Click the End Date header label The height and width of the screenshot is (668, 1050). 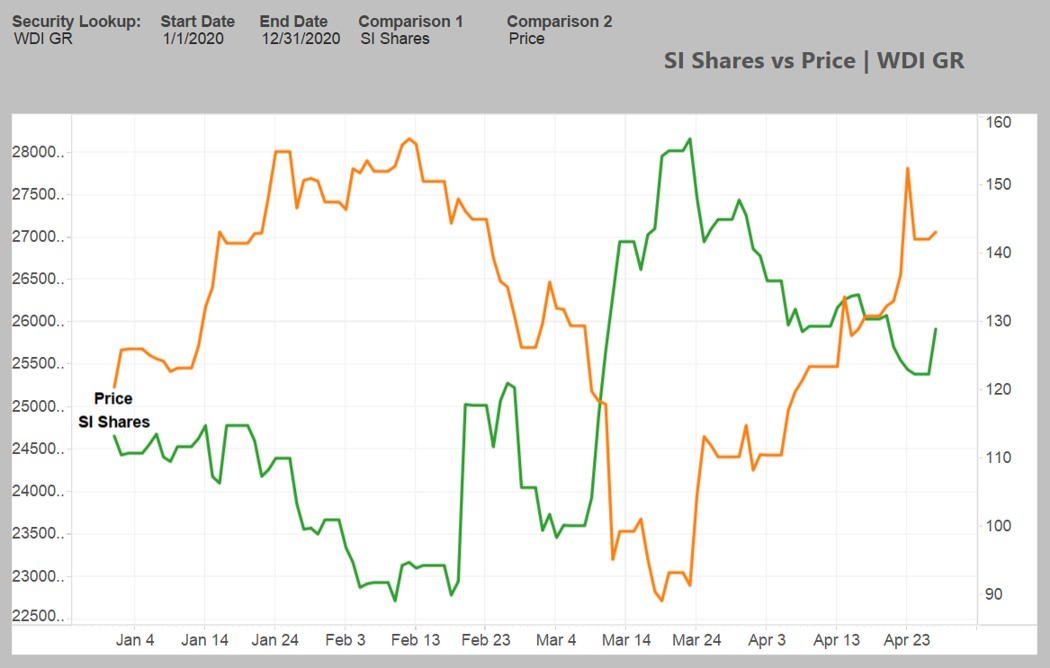pos(293,21)
